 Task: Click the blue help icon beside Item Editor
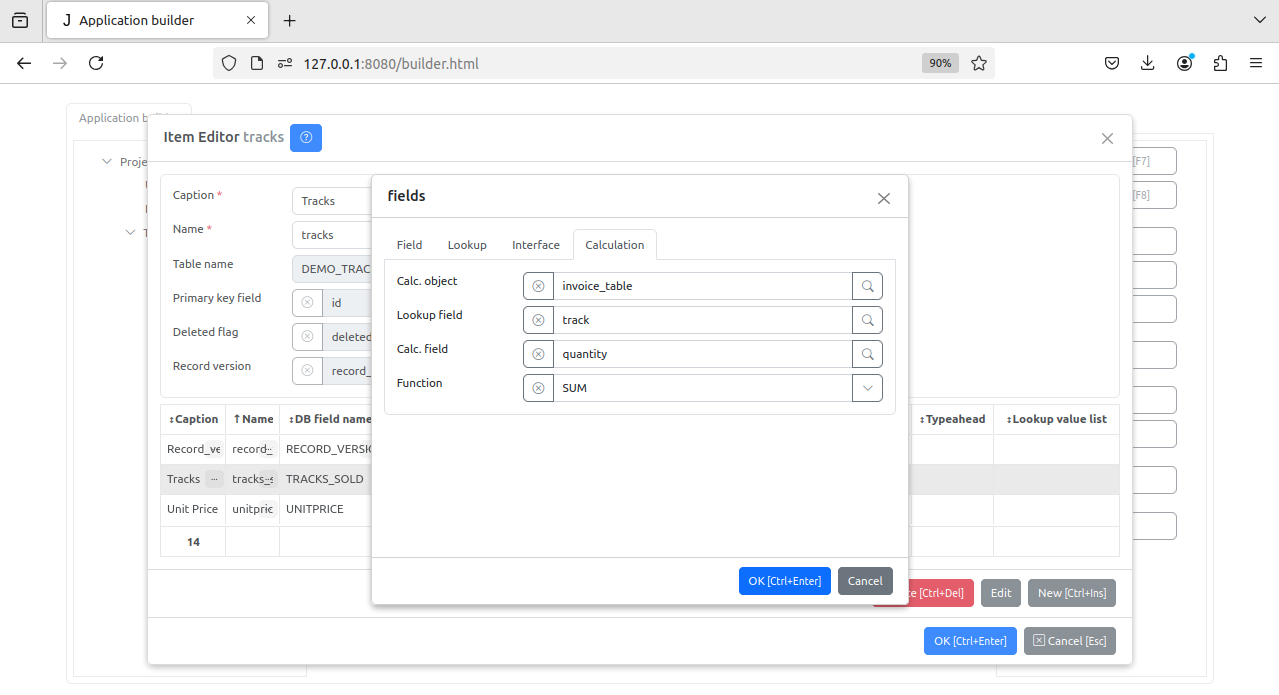tap(306, 138)
